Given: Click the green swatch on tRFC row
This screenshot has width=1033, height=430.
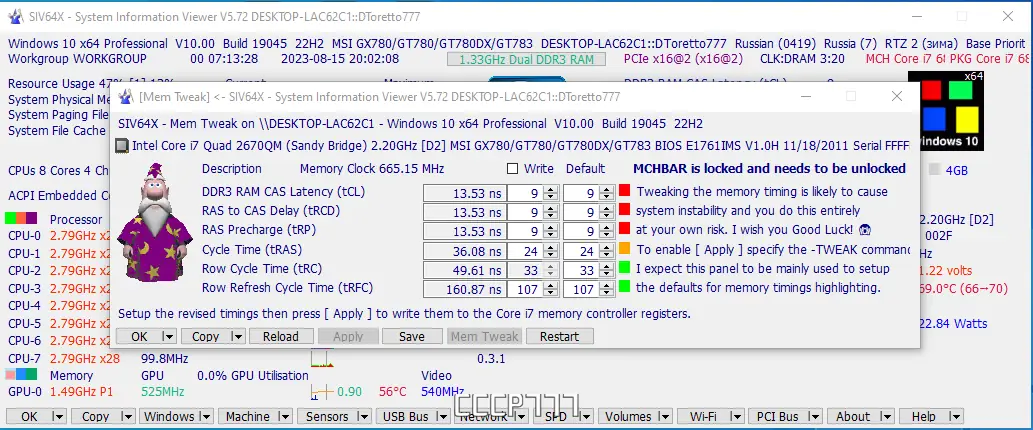Looking at the screenshot, I should tap(625, 287).
